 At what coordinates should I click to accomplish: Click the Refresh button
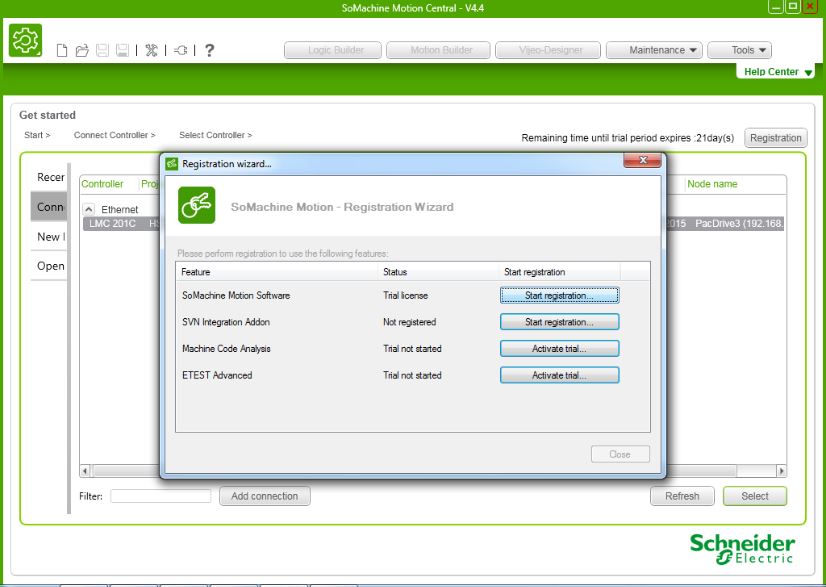pos(682,496)
